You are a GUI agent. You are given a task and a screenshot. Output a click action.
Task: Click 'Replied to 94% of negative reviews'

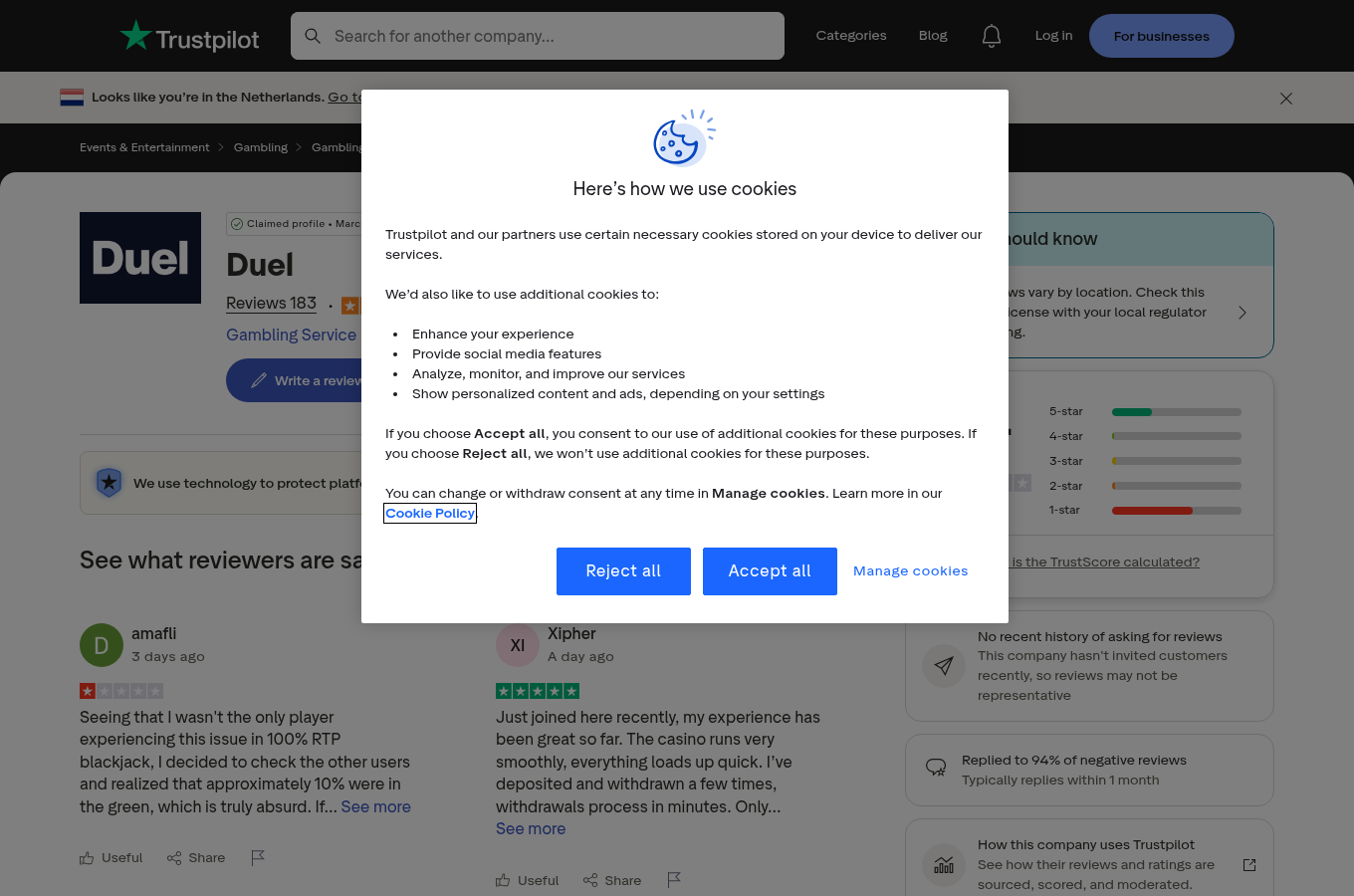click(1074, 761)
